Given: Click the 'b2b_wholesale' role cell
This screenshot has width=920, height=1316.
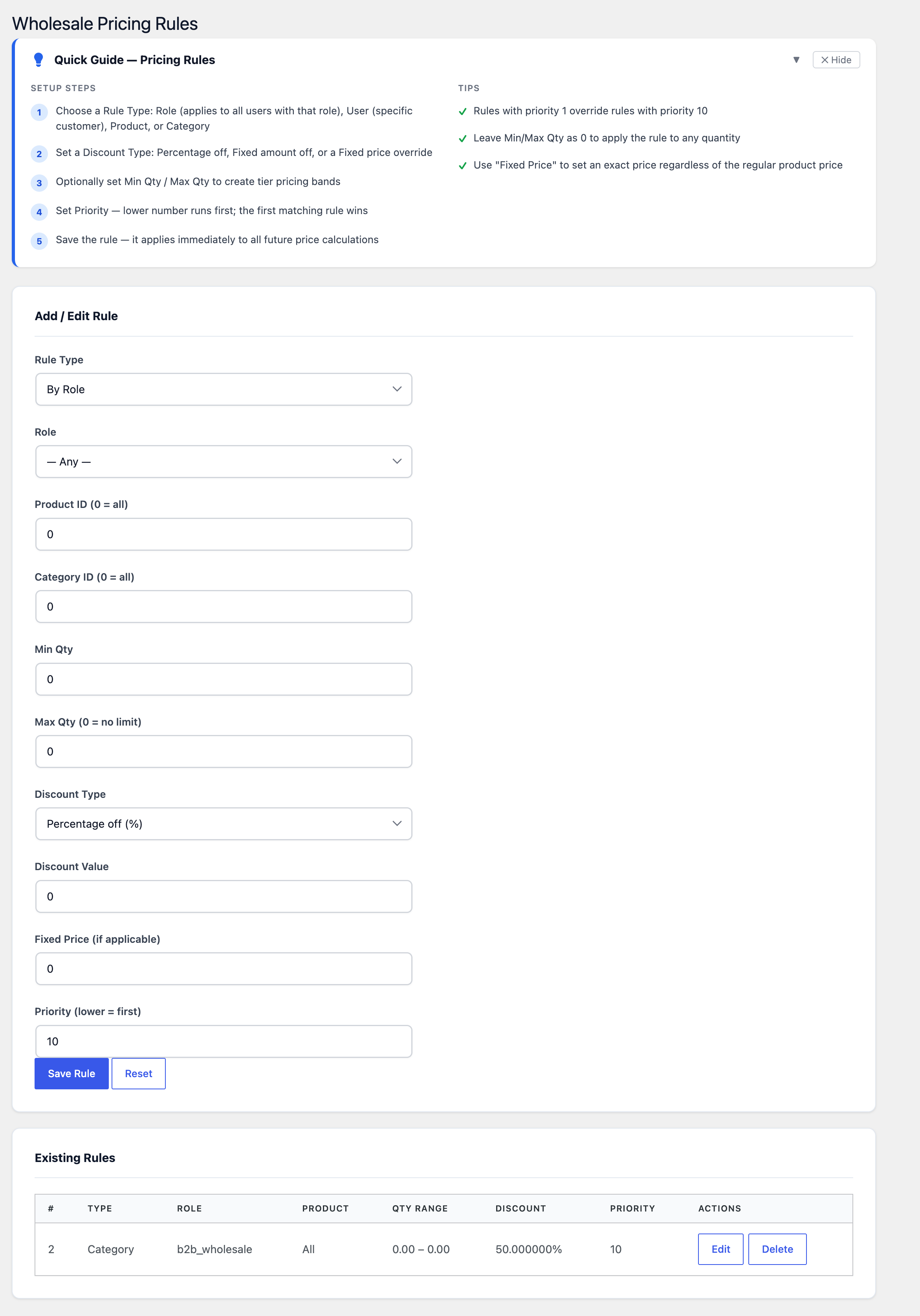Looking at the screenshot, I should pyautogui.click(x=214, y=1249).
